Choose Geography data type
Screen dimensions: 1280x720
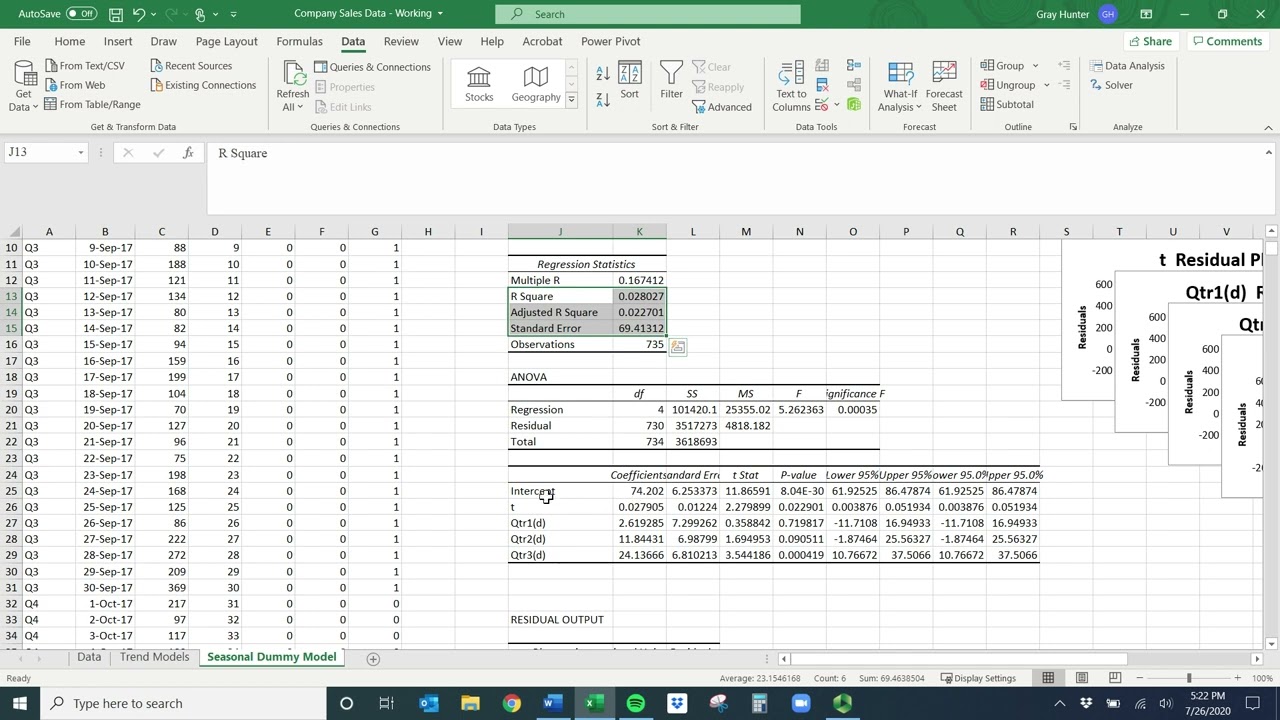(x=536, y=85)
